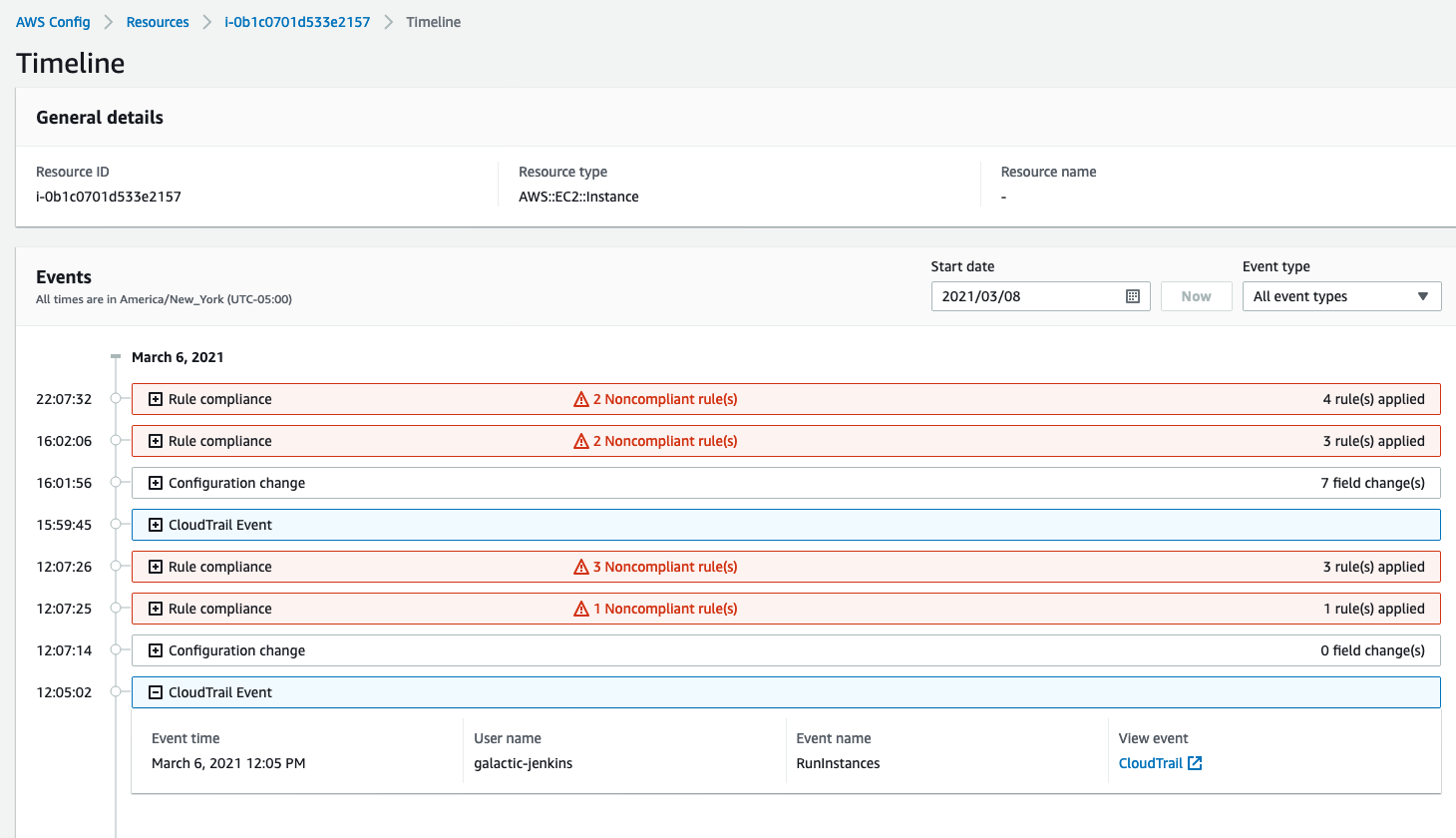Click the timestamp 15:59:45
The width and height of the screenshot is (1456, 838).
(64, 525)
